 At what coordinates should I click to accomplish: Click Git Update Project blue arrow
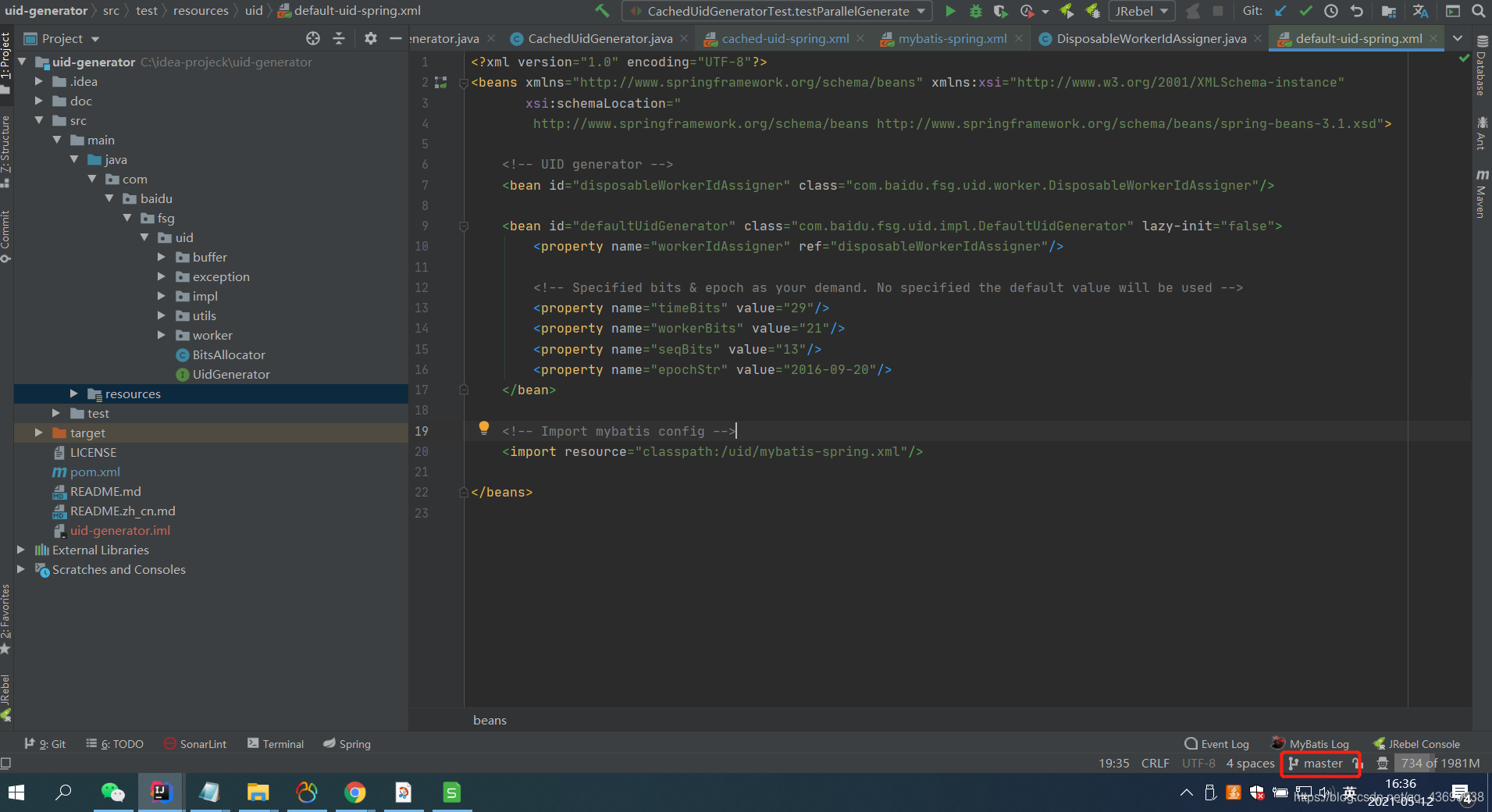1280,11
